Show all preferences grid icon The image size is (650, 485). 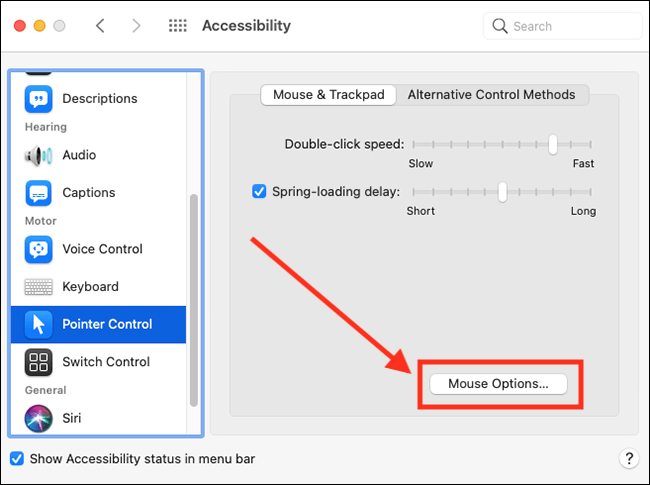point(178,26)
